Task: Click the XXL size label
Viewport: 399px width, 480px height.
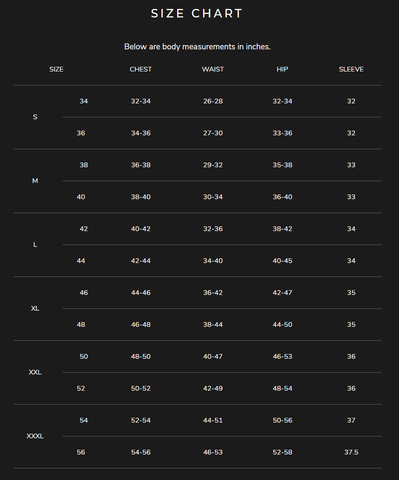Action: pos(35,372)
